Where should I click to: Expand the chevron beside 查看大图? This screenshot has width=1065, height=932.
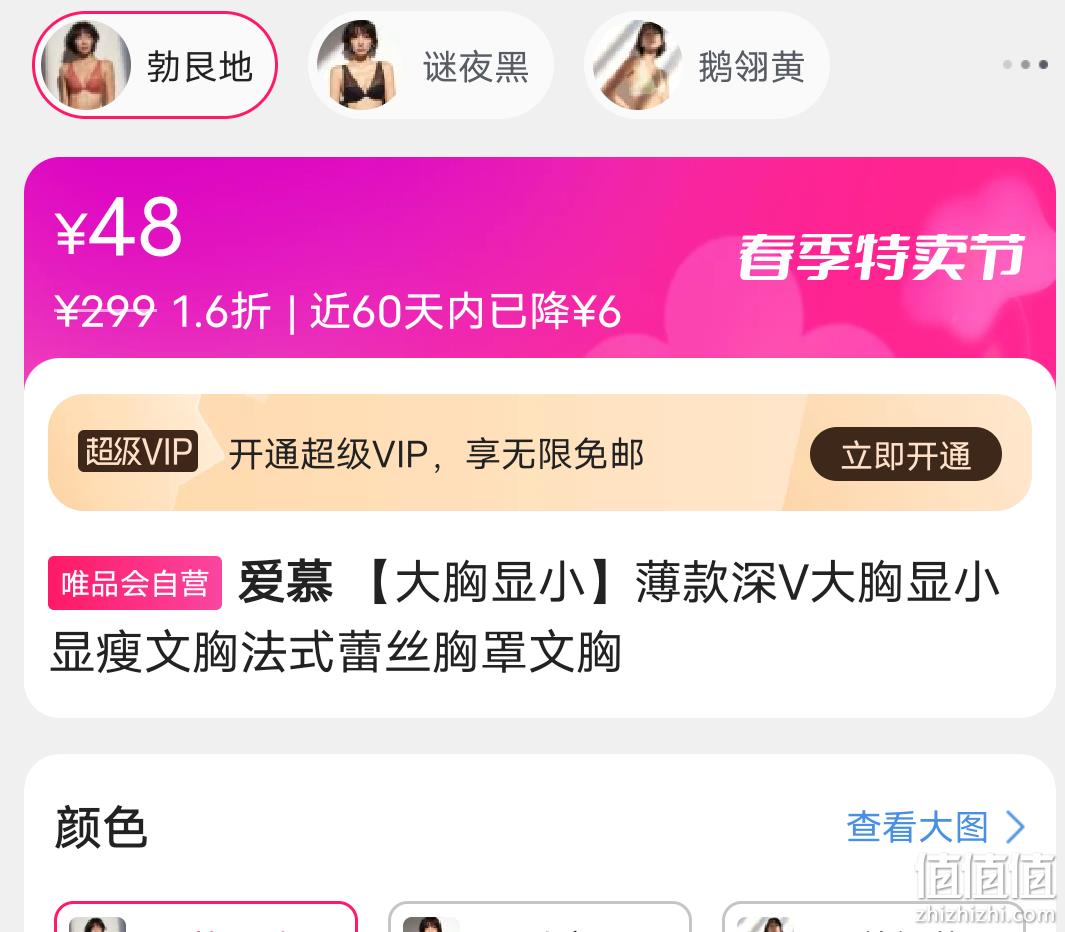[1015, 827]
